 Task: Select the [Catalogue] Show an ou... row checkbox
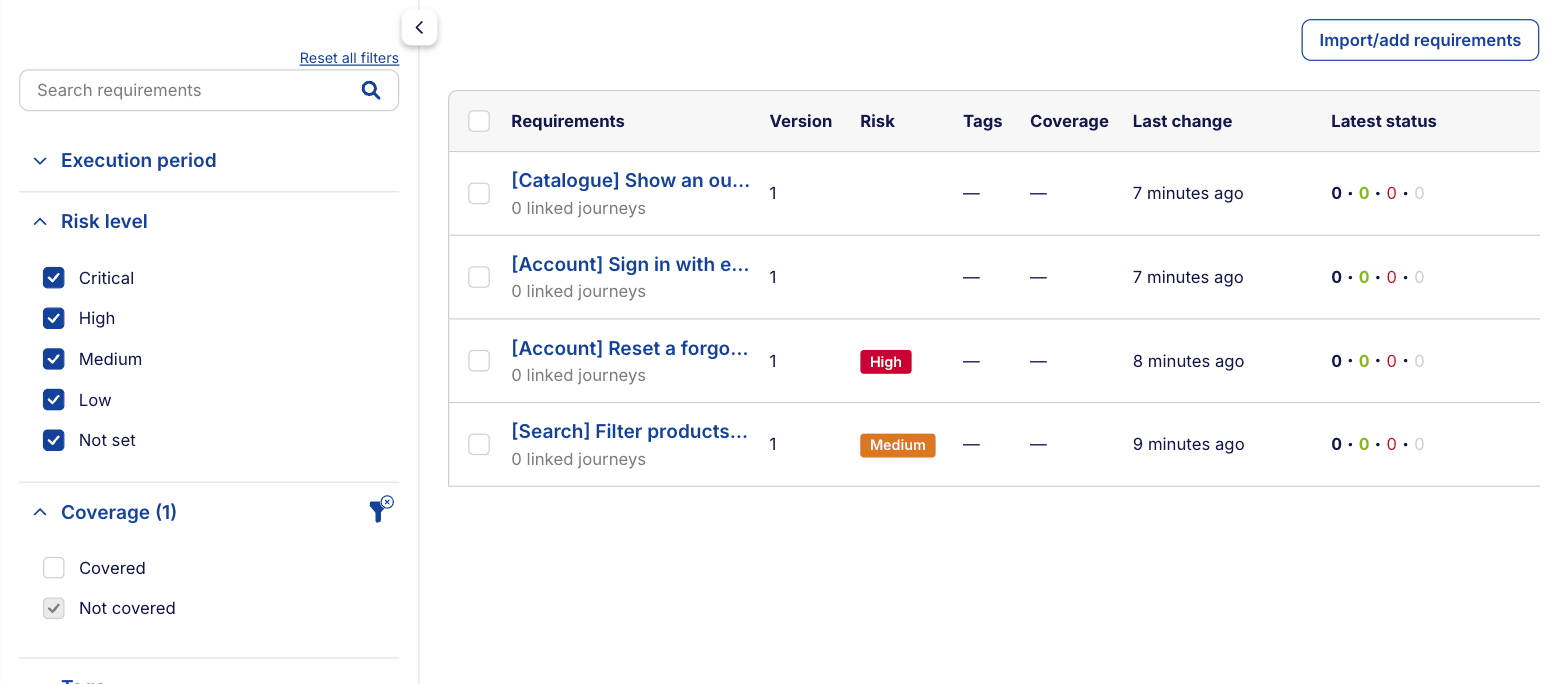coord(479,193)
